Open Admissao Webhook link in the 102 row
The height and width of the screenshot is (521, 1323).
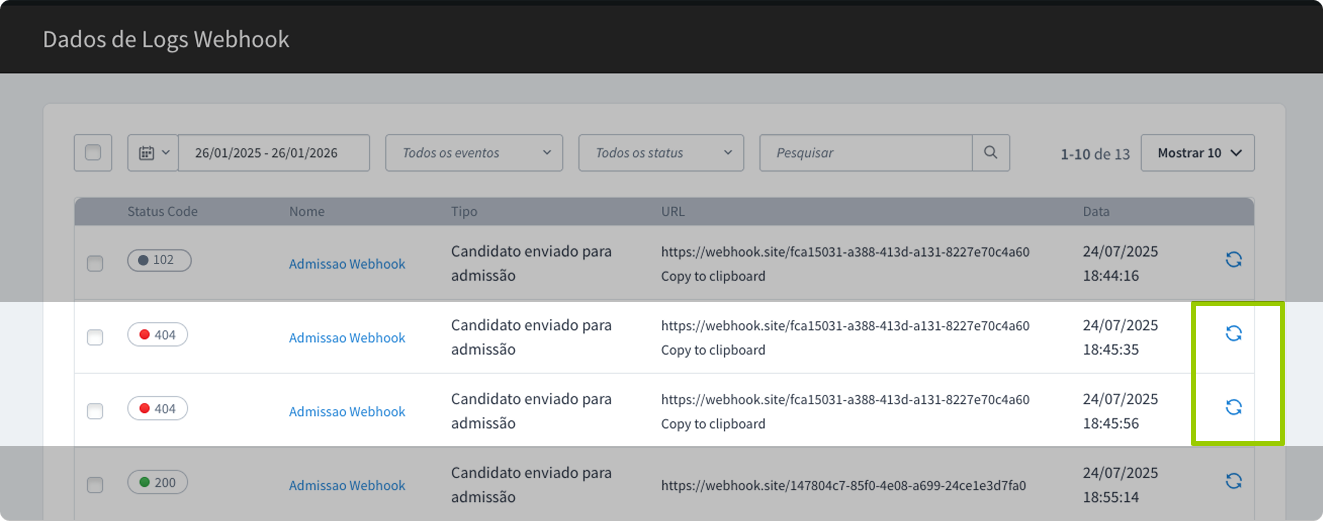(347, 264)
